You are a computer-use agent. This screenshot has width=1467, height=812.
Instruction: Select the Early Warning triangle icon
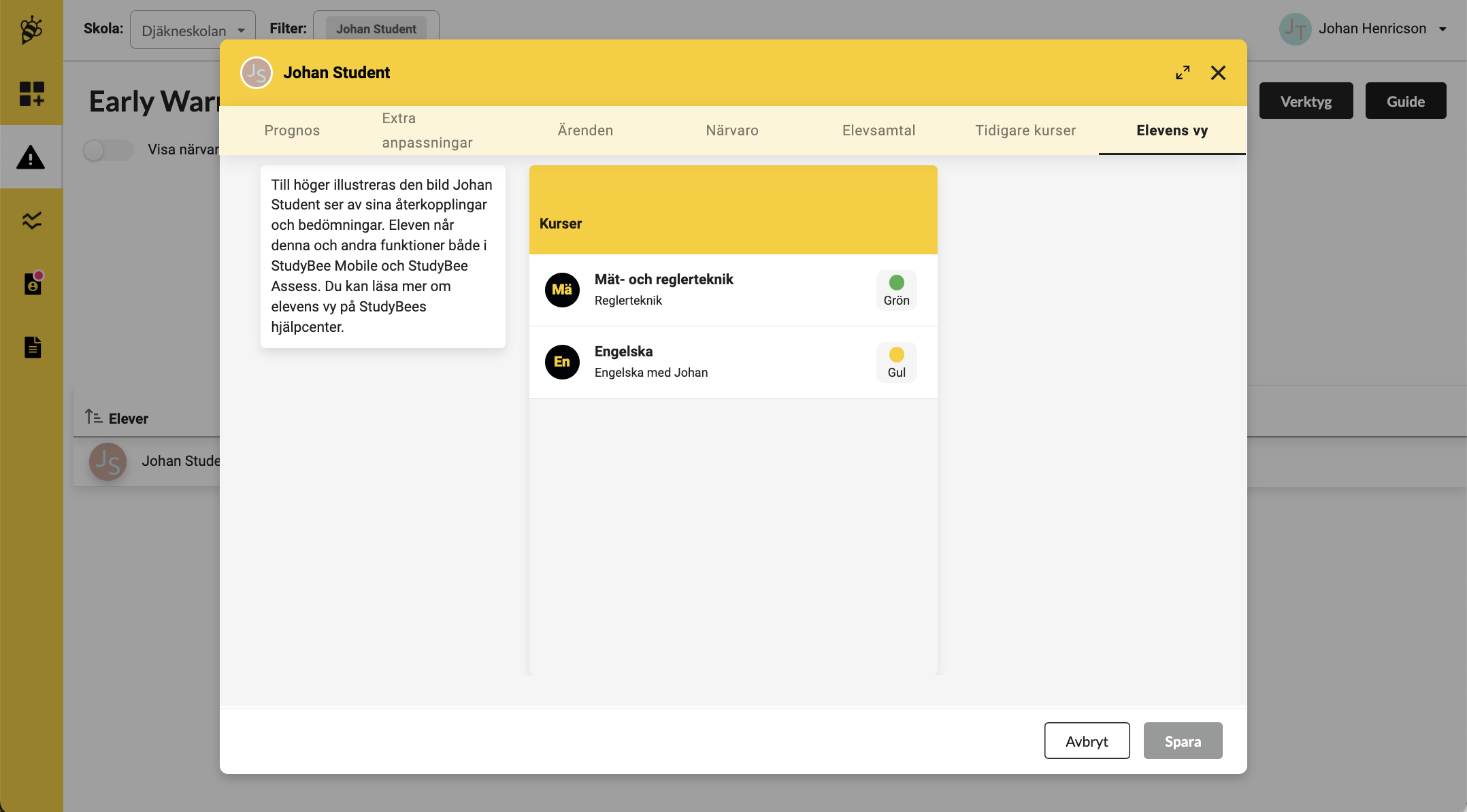[31, 157]
